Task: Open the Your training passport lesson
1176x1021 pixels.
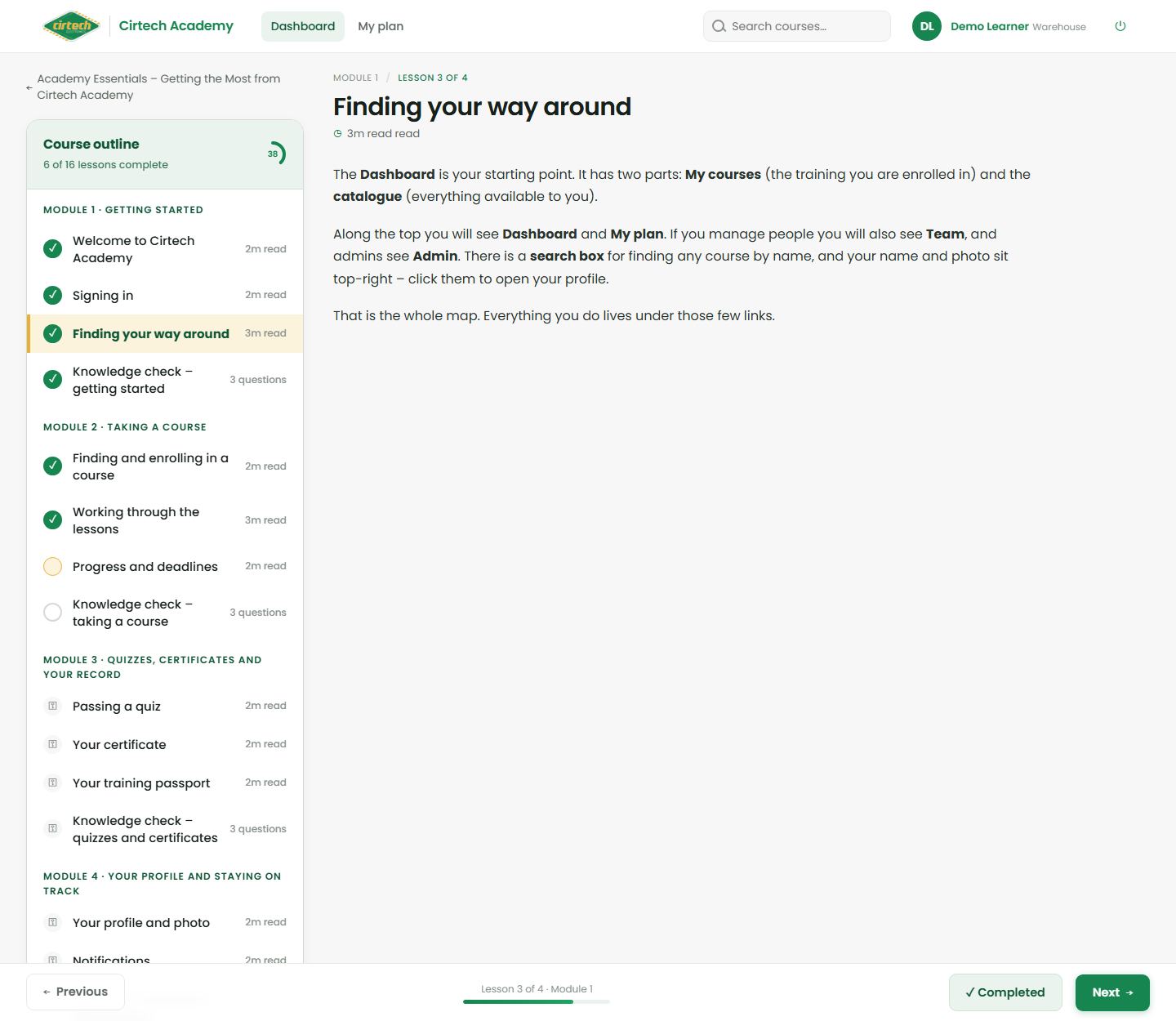Action: pyautogui.click(x=165, y=782)
